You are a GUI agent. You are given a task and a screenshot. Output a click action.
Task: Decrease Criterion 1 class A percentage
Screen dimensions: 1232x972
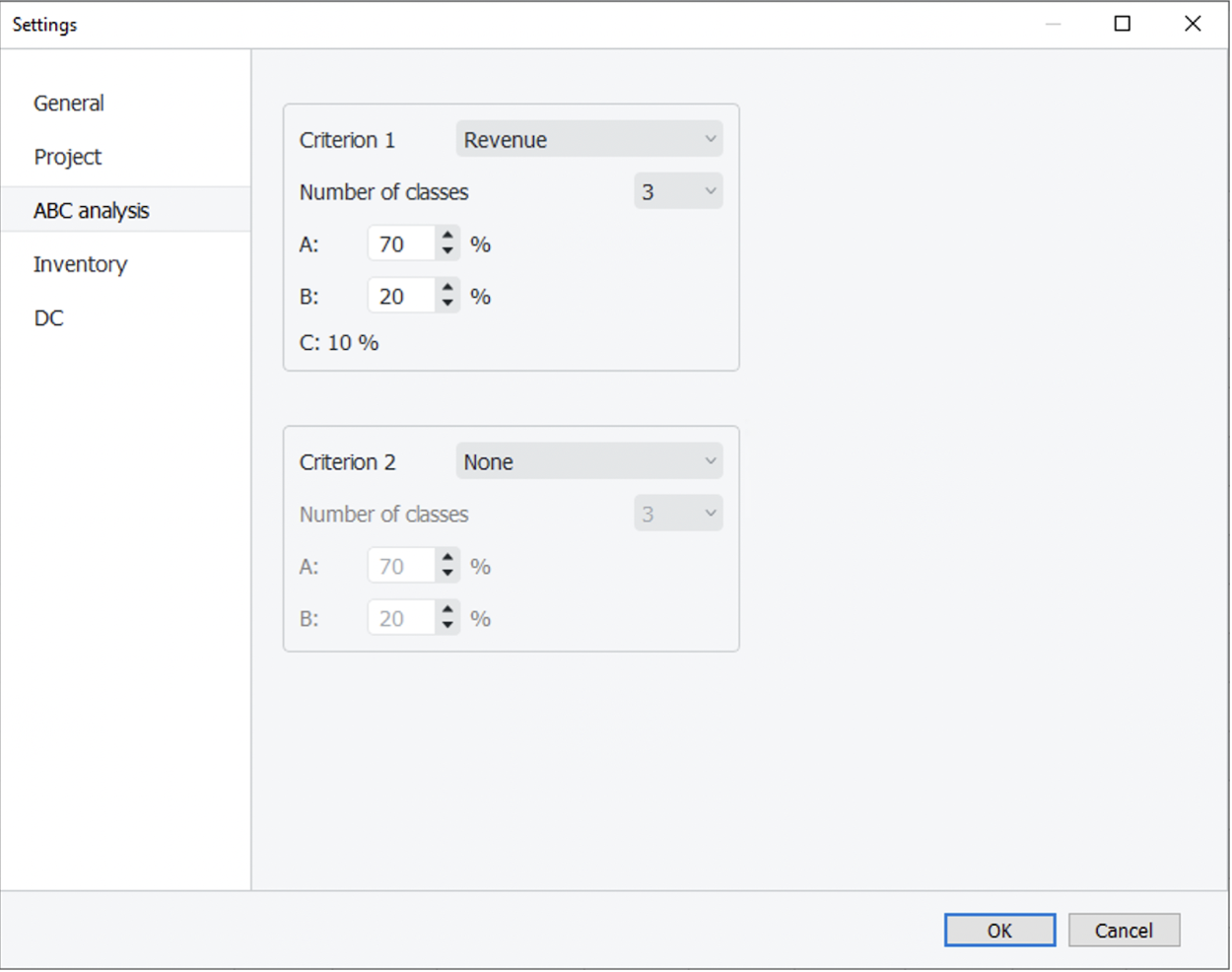[448, 252]
